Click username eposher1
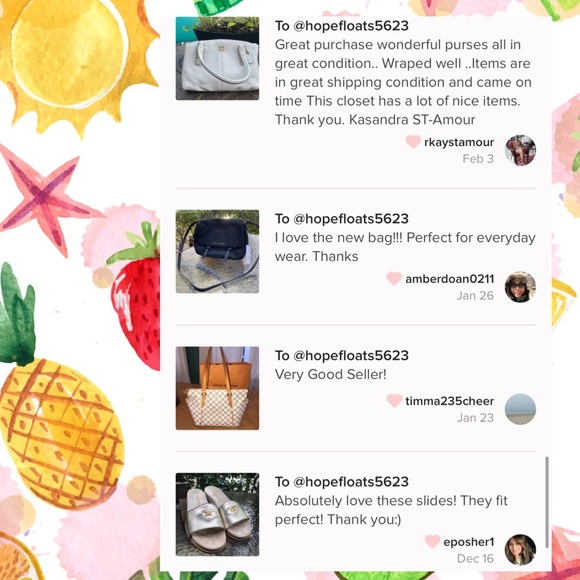580x580 pixels. (x=469, y=542)
